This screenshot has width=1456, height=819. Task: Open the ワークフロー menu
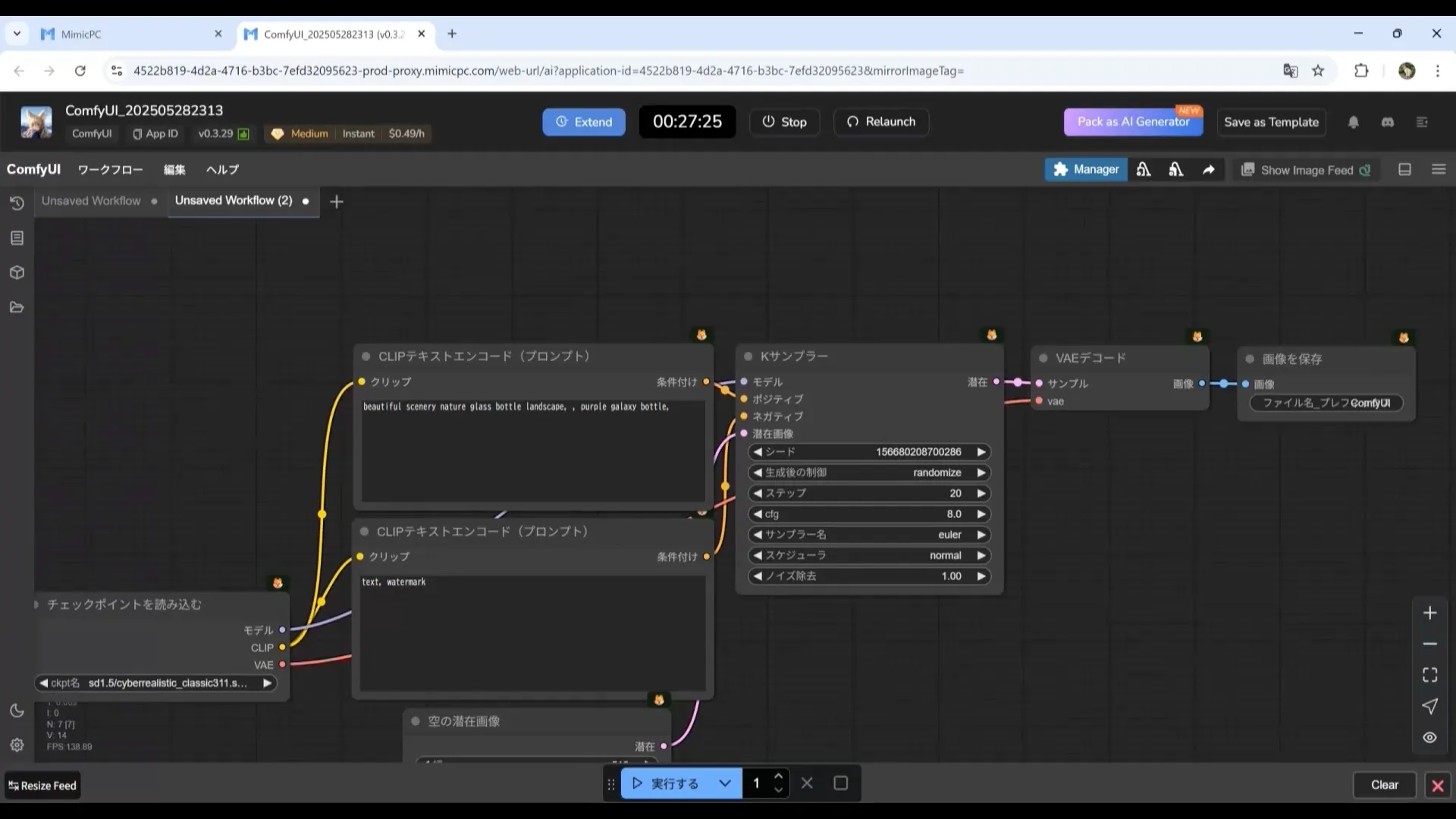coord(110,169)
